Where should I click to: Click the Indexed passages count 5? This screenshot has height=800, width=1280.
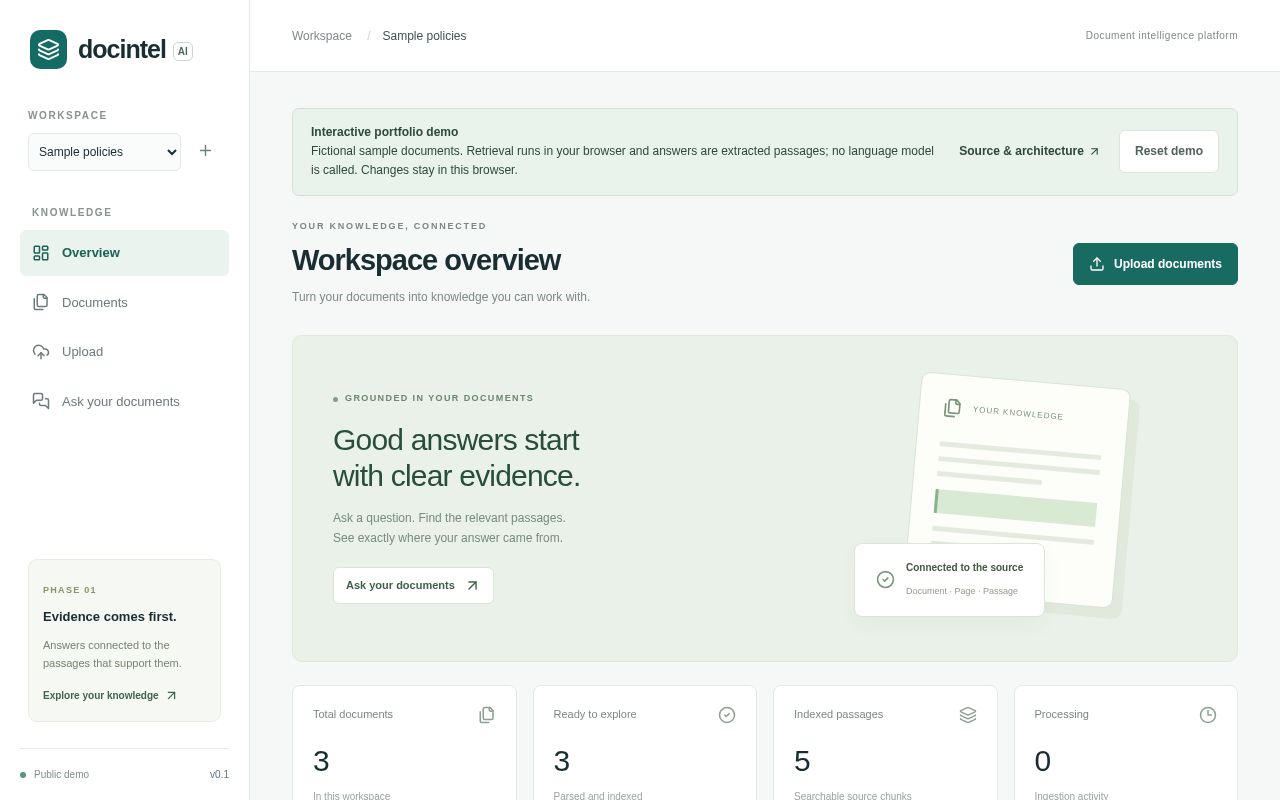pos(802,761)
